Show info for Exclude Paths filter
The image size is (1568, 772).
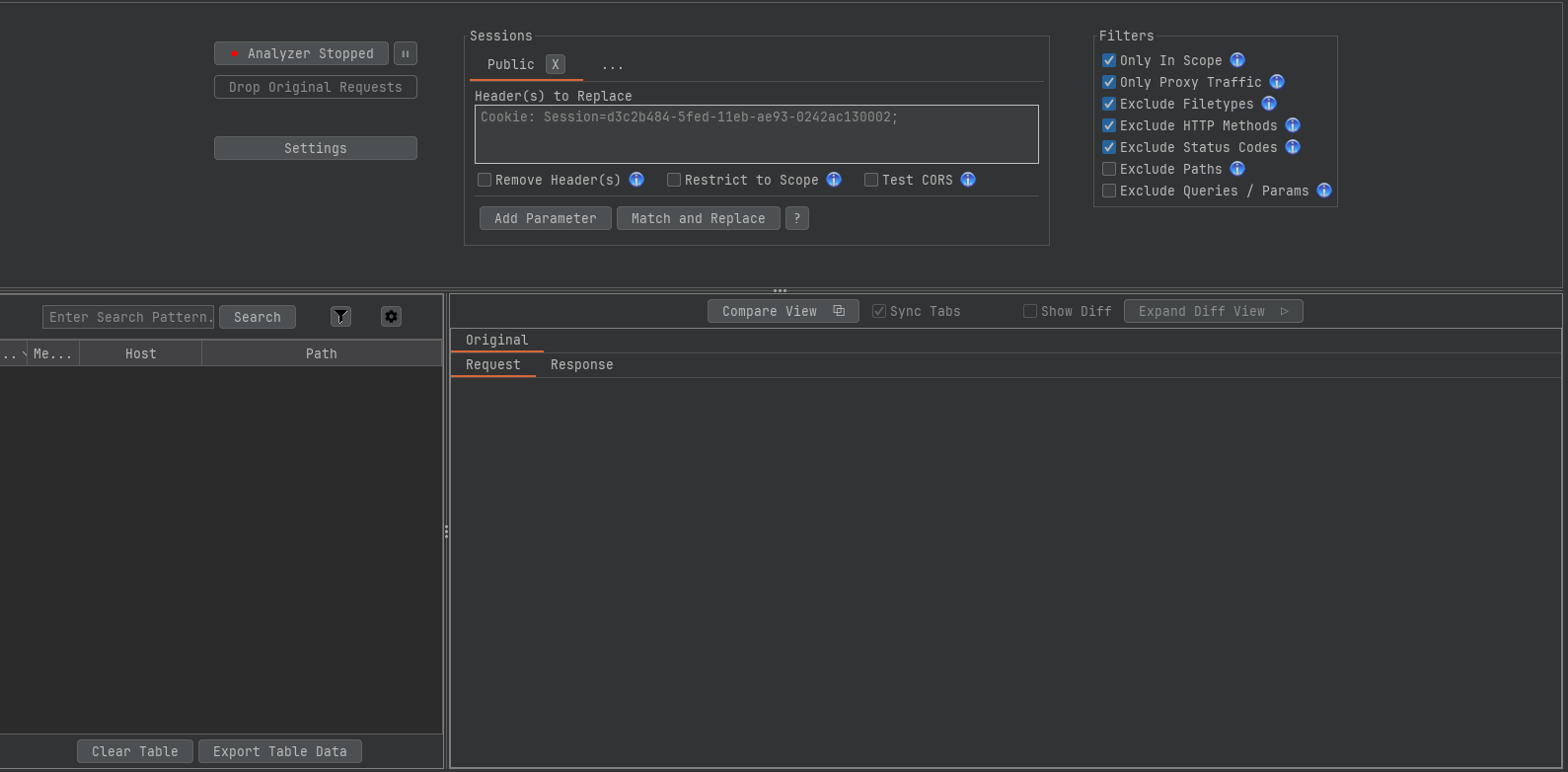click(x=1237, y=169)
